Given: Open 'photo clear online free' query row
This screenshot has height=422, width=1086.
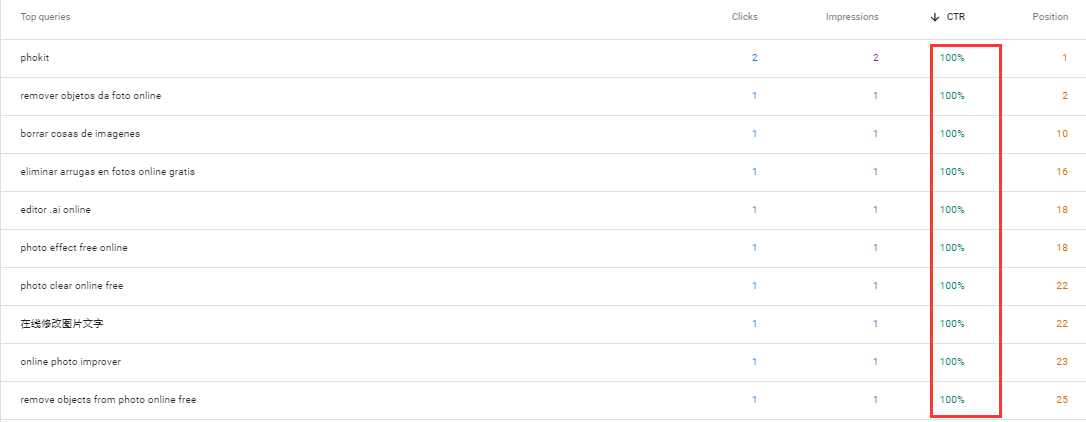Looking at the screenshot, I should 72,286.
